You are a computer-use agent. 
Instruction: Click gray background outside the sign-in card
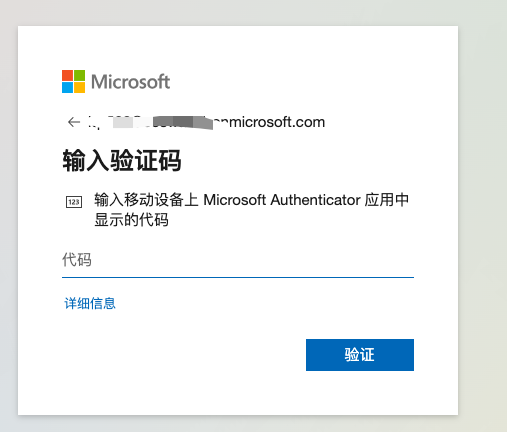pos(482,217)
